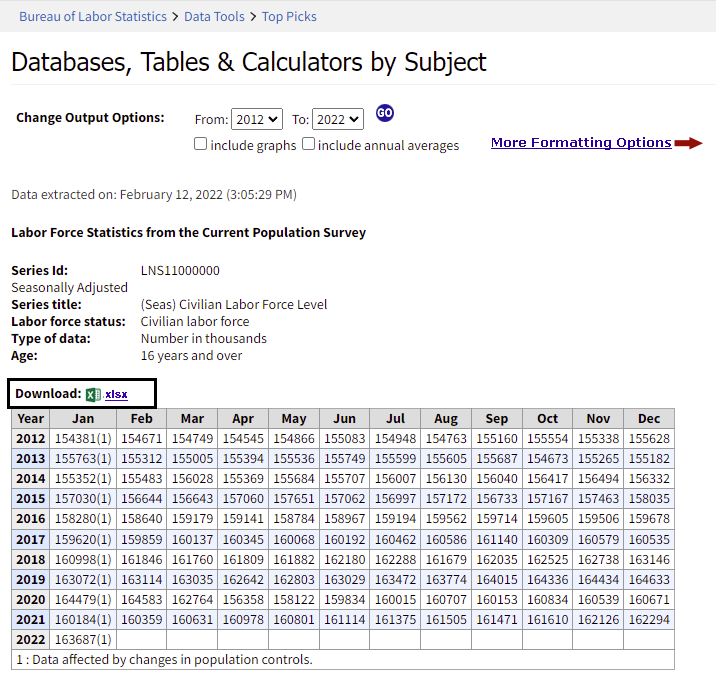Screen dimensions: 716x681
Task: Click the Jan column header
Action: (x=83, y=418)
